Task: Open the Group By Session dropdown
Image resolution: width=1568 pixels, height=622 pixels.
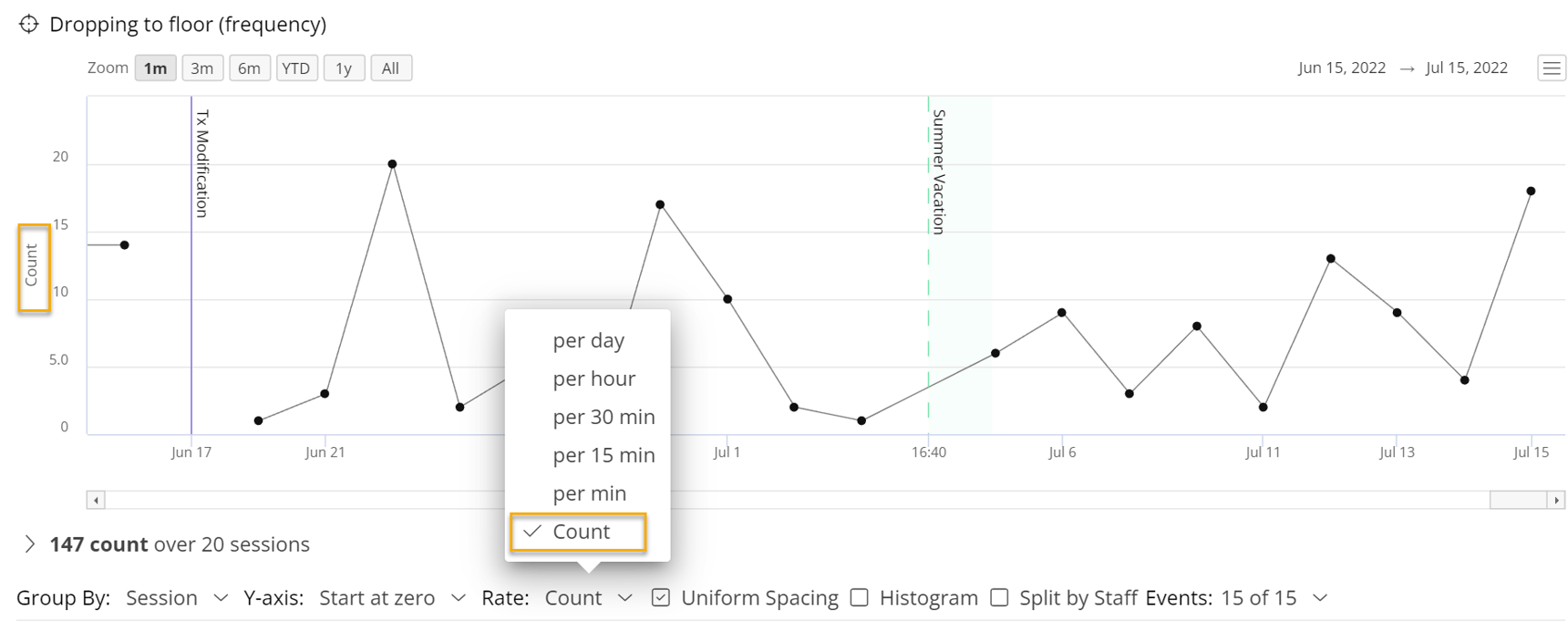Action: coord(176,598)
